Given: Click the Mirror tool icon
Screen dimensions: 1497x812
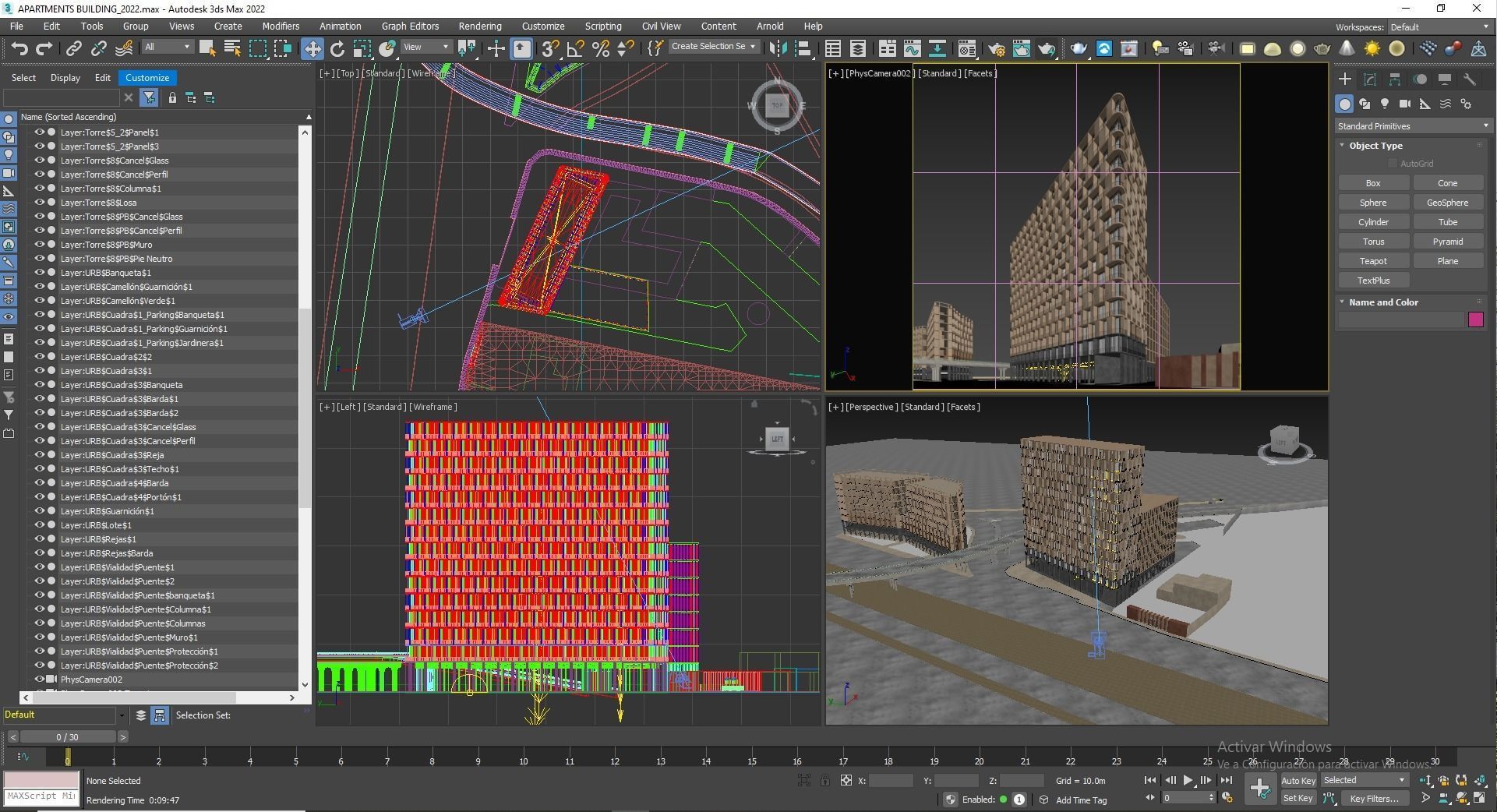Looking at the screenshot, I should pos(778,48).
